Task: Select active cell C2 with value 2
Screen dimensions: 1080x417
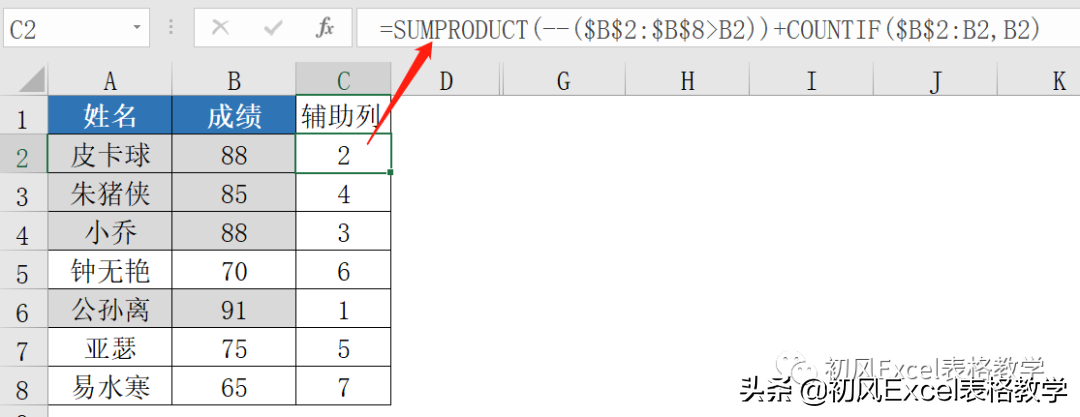Action: (x=344, y=154)
